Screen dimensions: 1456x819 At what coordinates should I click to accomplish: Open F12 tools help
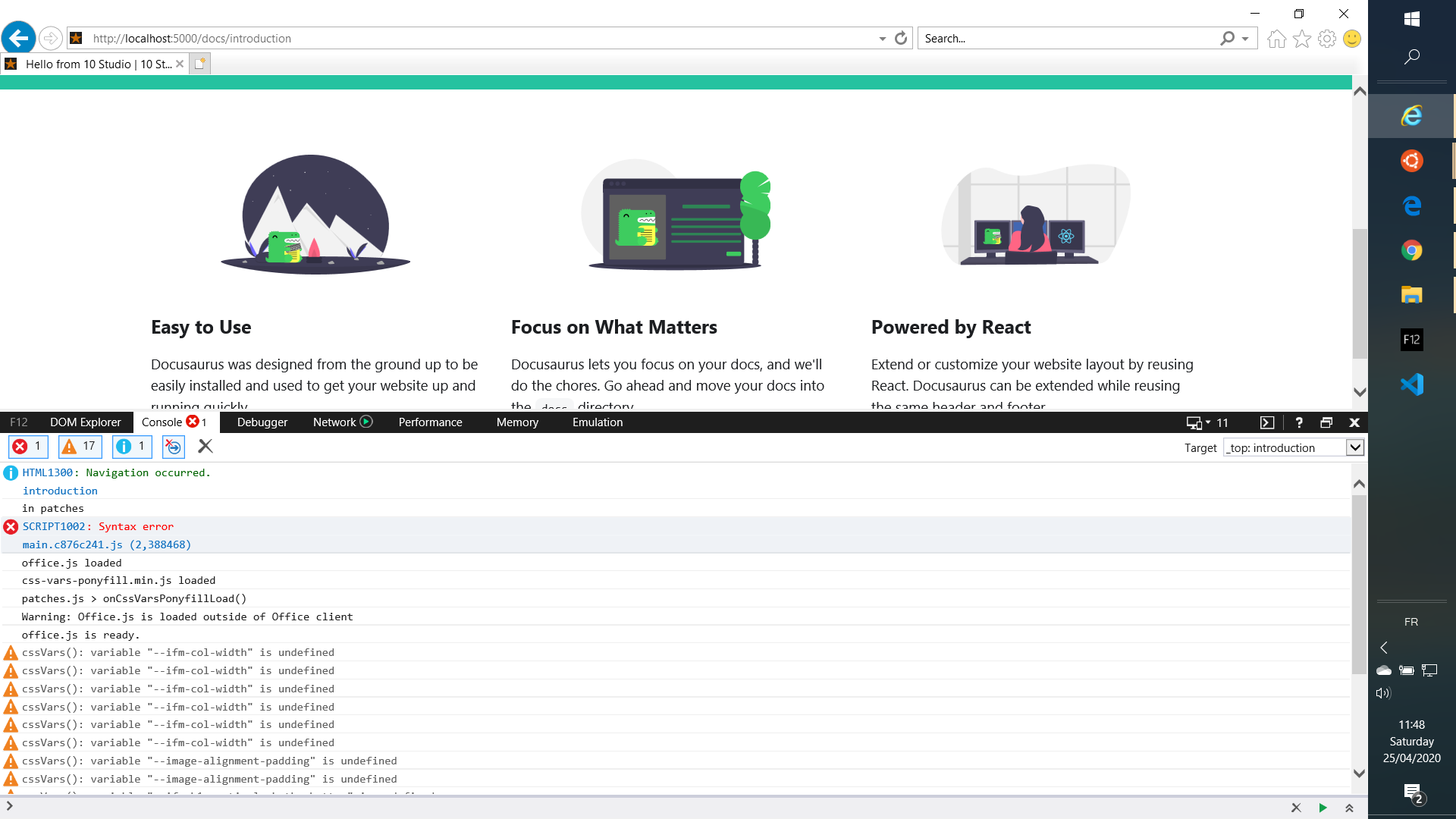click(x=1299, y=422)
